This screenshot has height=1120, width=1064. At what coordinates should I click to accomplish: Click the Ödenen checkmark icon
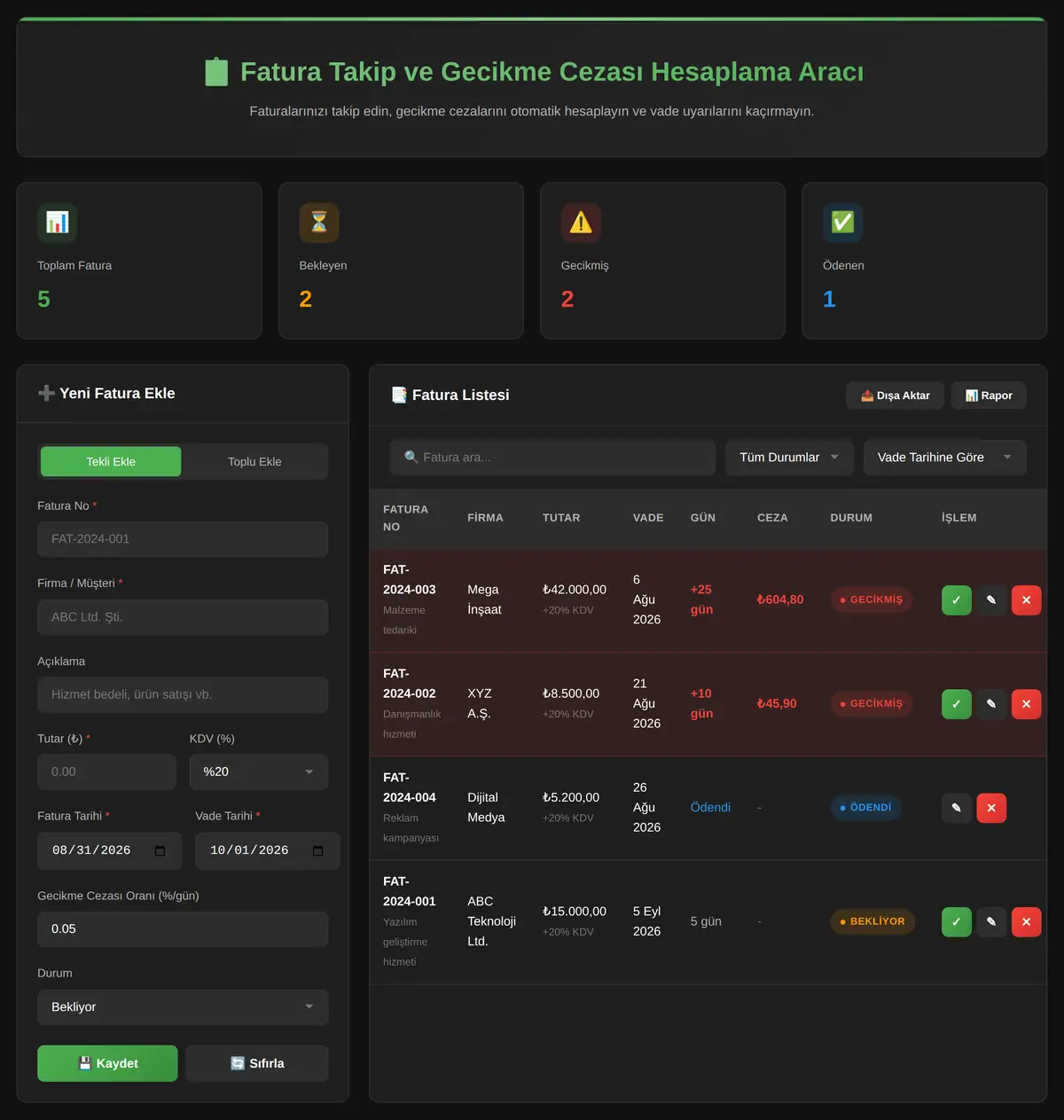[x=842, y=223]
